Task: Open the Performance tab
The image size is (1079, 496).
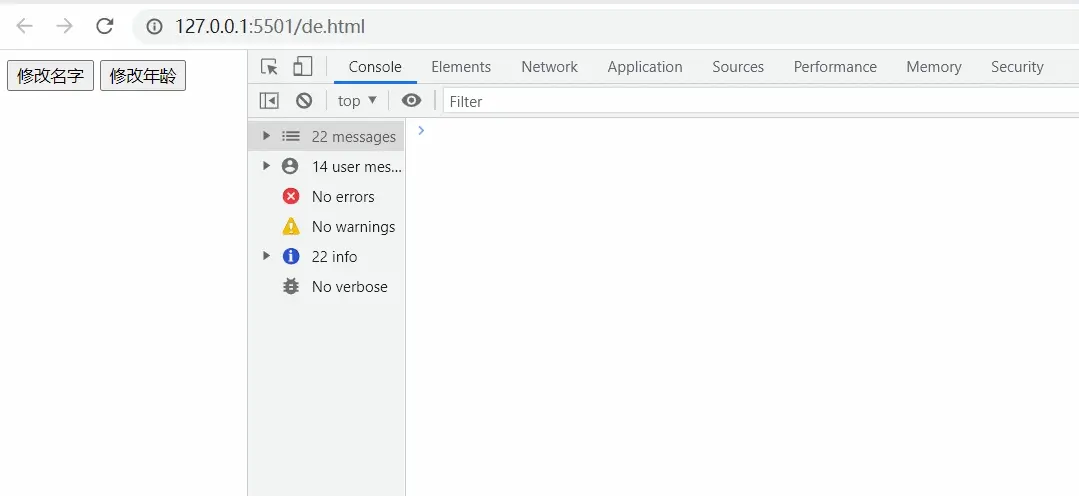Action: coord(835,67)
